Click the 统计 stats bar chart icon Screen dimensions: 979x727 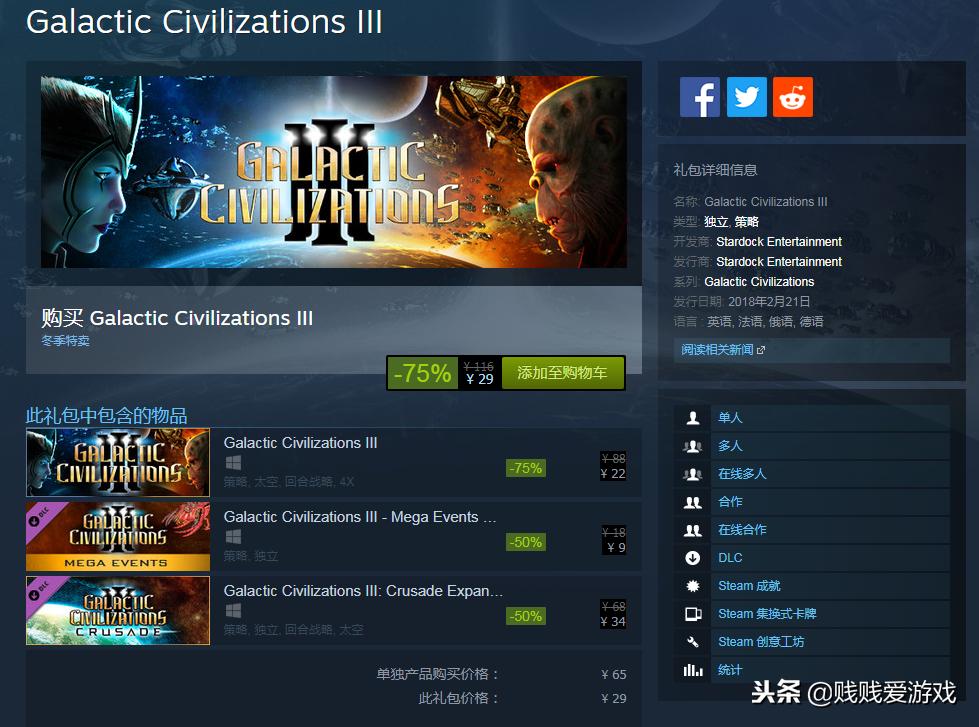pyautogui.click(x=692, y=670)
